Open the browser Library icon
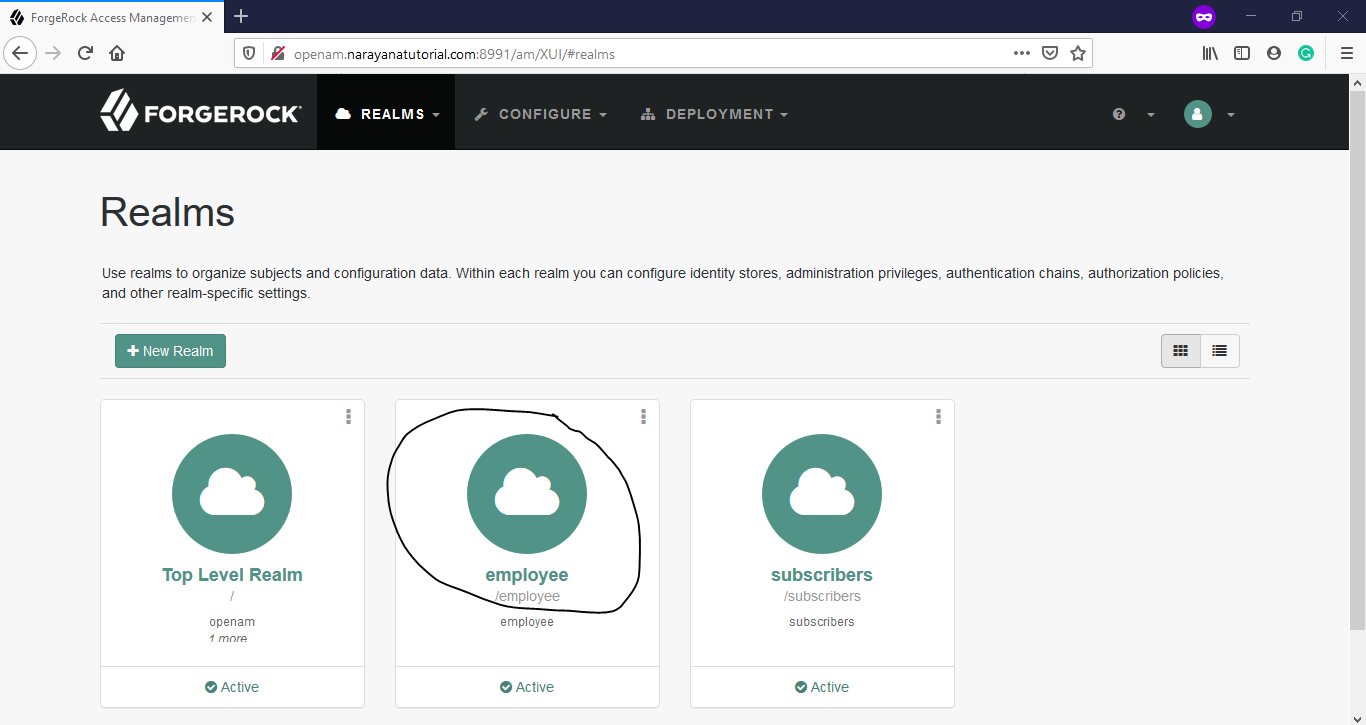This screenshot has width=1366, height=725. tap(1210, 54)
